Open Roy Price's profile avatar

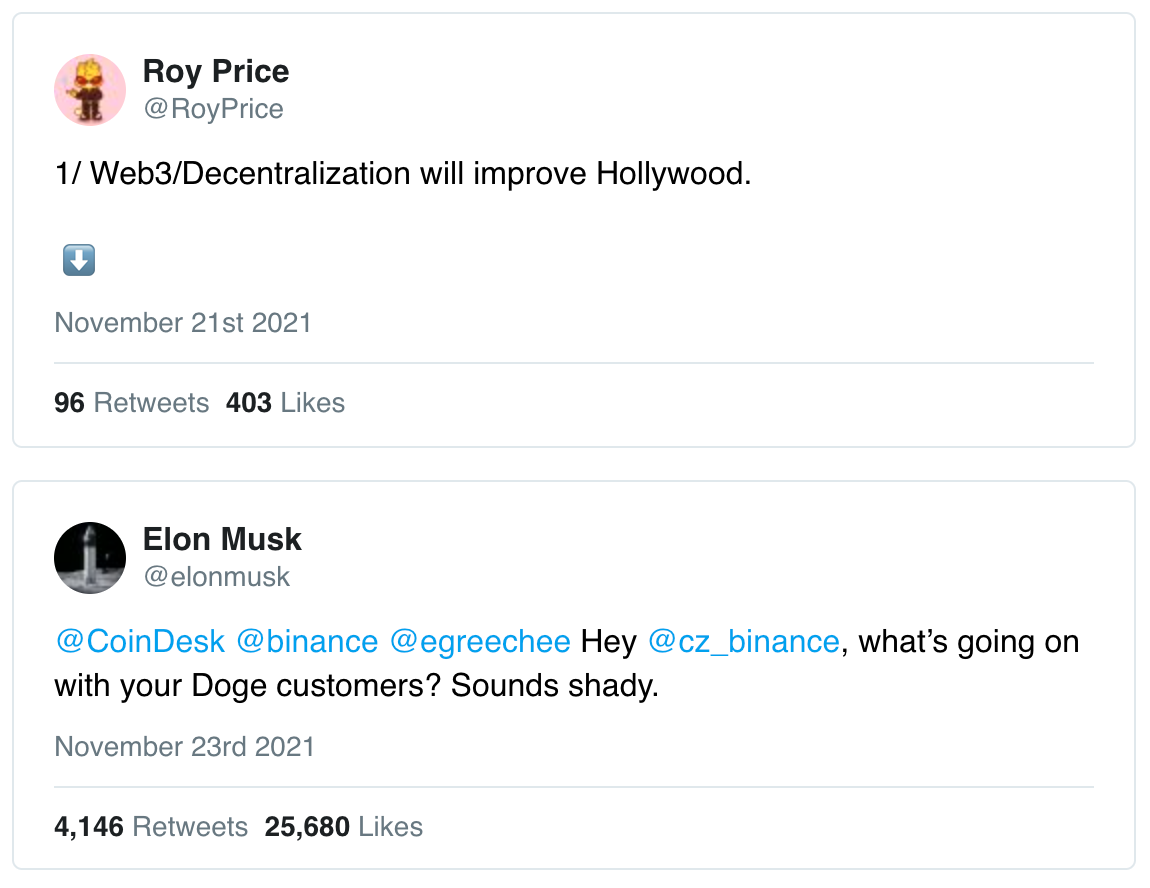tap(90, 89)
